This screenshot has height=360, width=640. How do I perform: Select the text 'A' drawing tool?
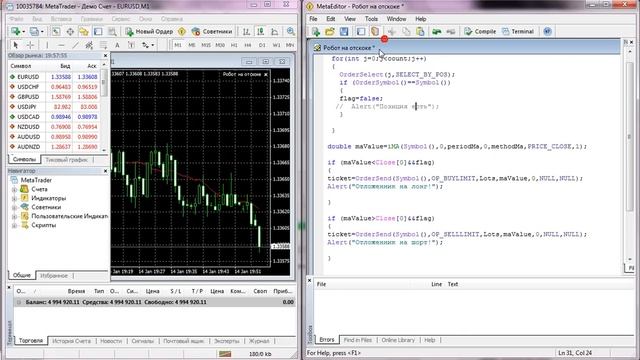pos(117,45)
